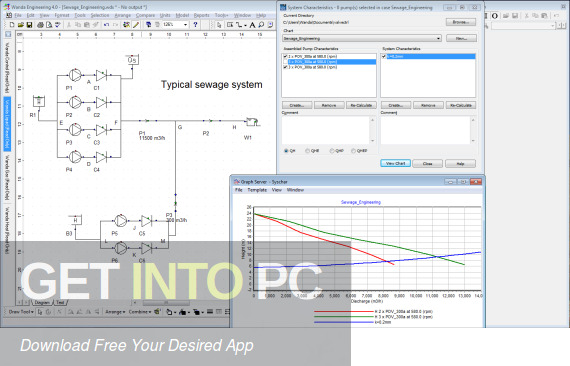Click the line color icon in bottom toolbar
This screenshot has width=570, height=366.
pos(182,312)
